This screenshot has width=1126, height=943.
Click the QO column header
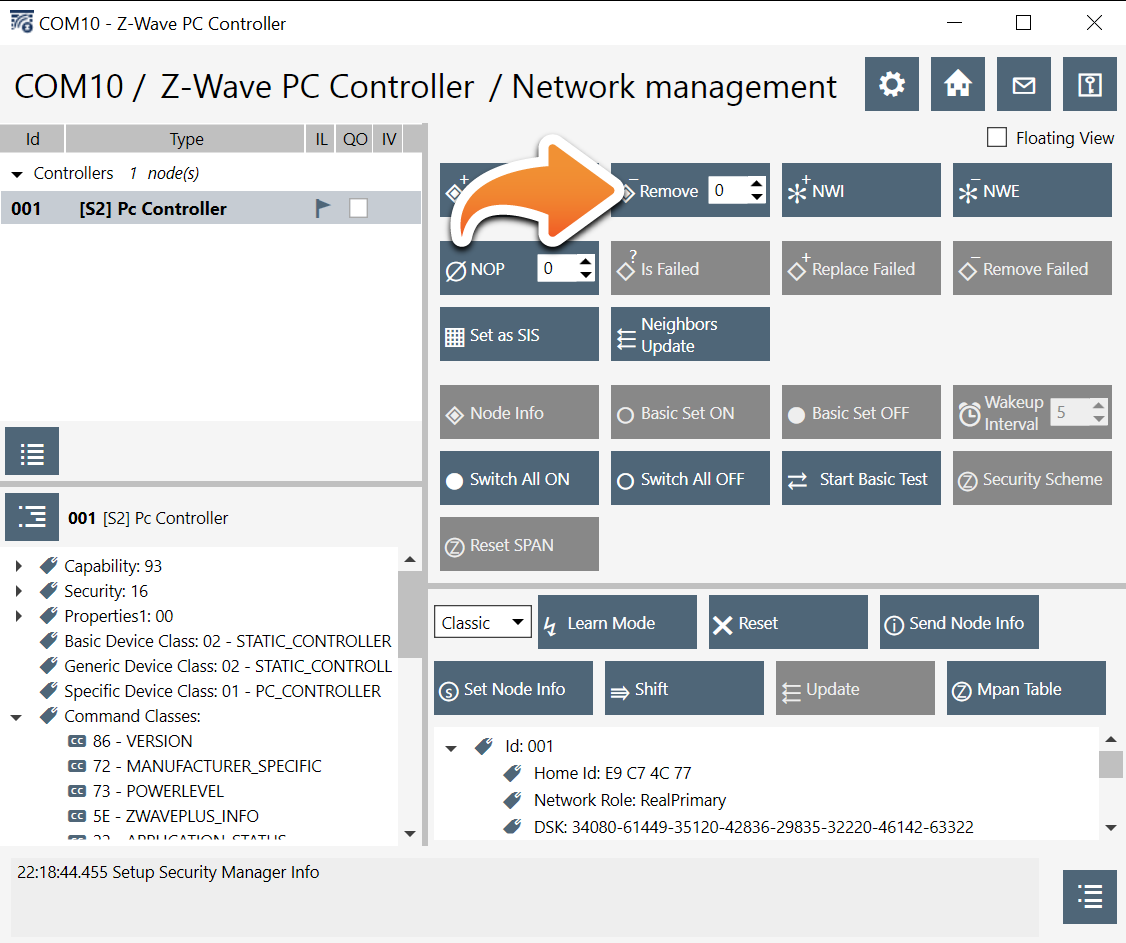pos(355,139)
